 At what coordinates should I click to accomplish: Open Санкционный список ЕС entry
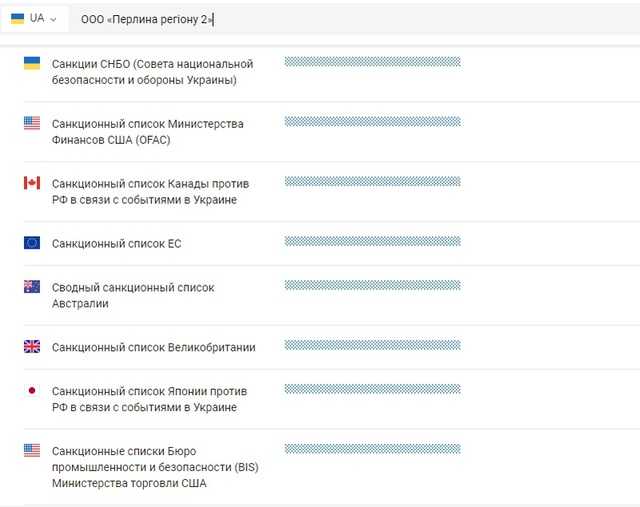[116, 244]
